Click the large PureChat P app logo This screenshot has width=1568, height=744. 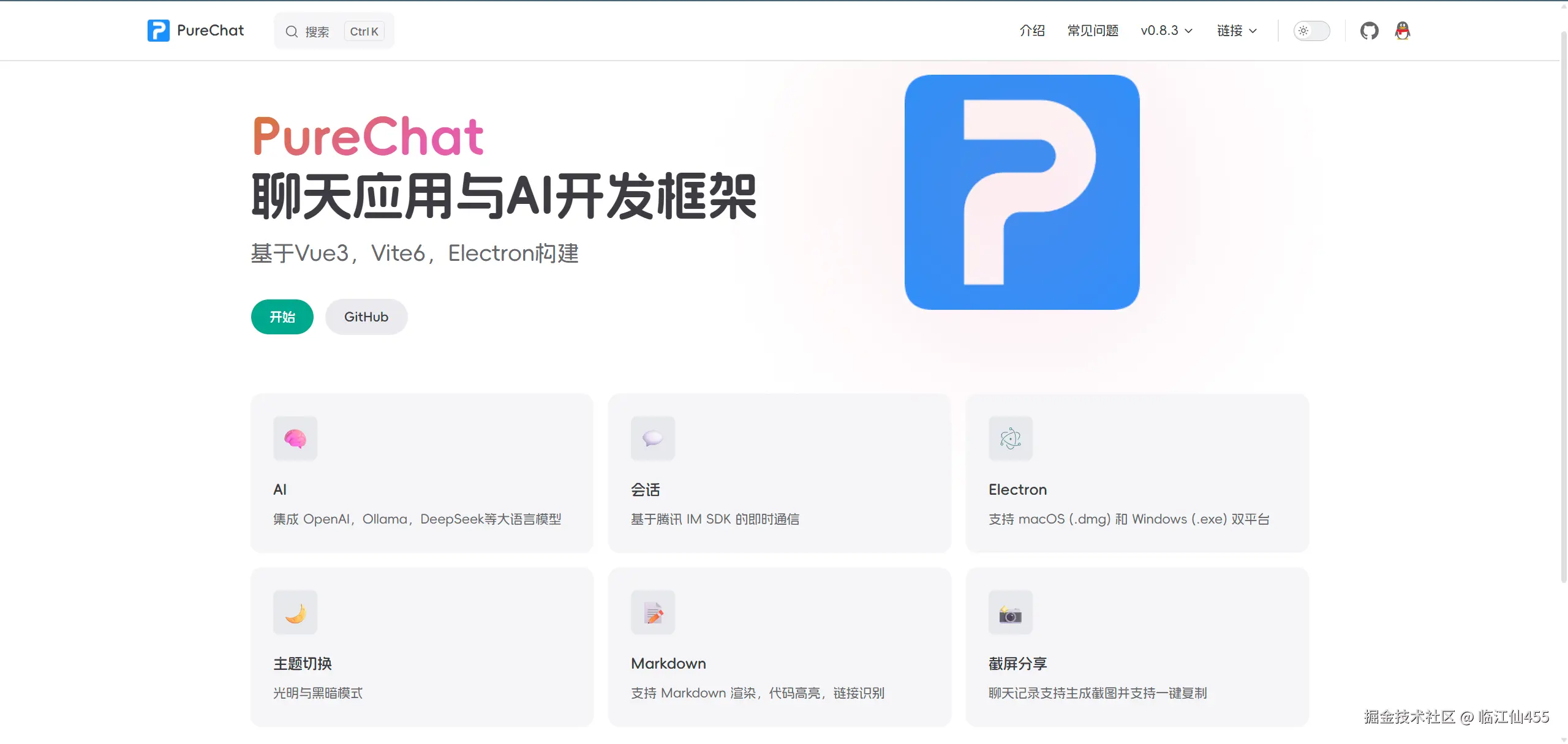[1022, 191]
